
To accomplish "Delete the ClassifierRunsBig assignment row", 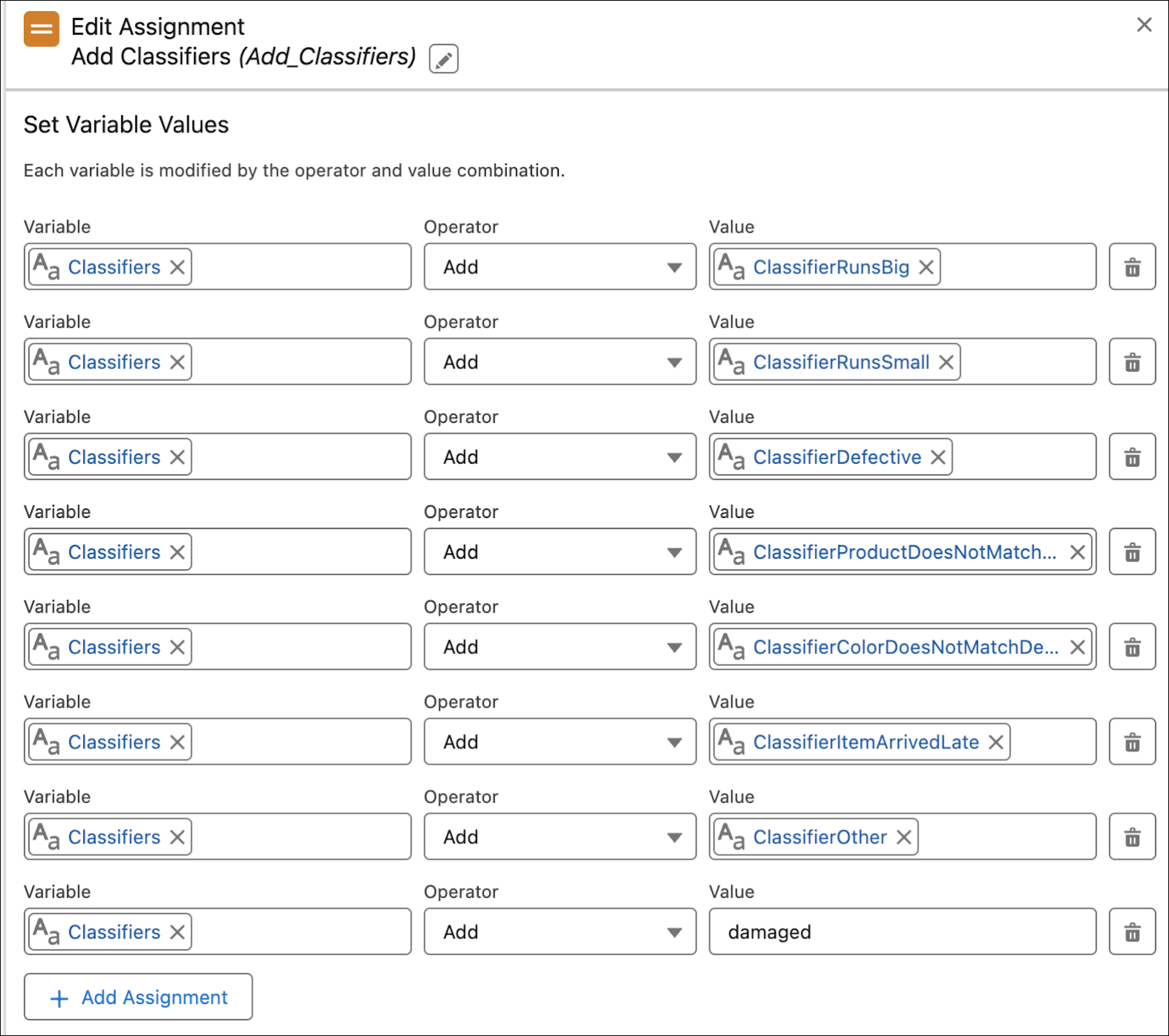I will coord(1132,266).
